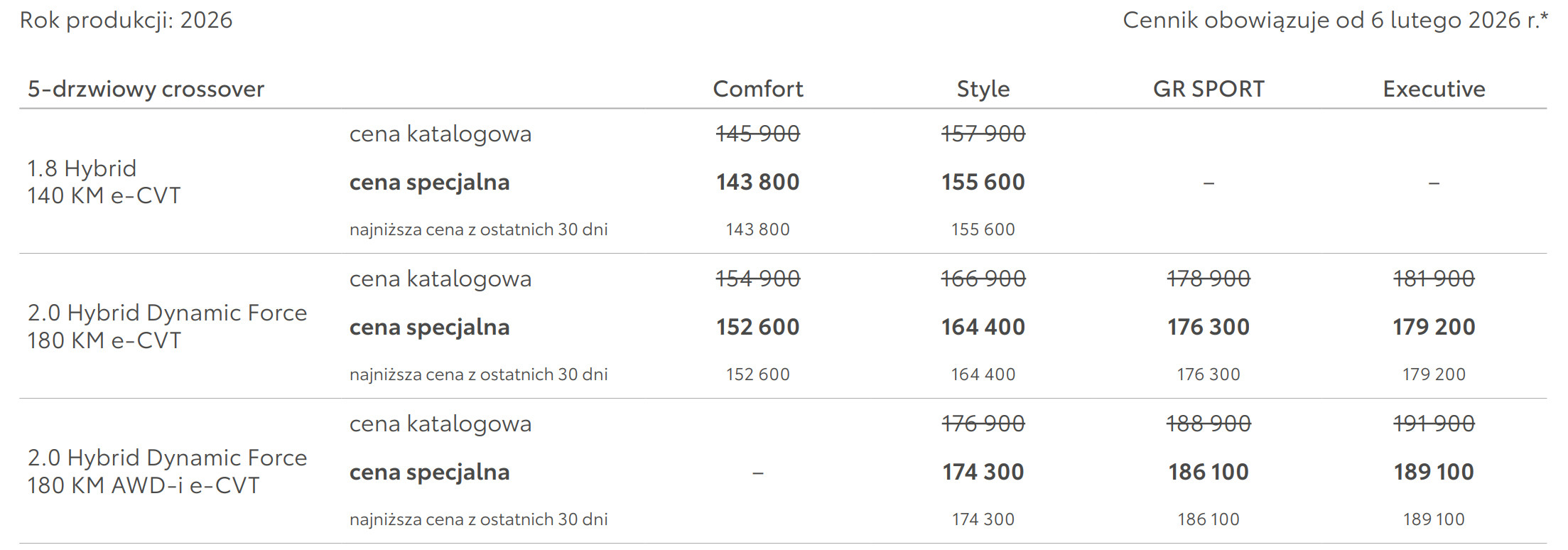
Task: Click crossed-out Style price 166 900
Action: [x=983, y=279]
